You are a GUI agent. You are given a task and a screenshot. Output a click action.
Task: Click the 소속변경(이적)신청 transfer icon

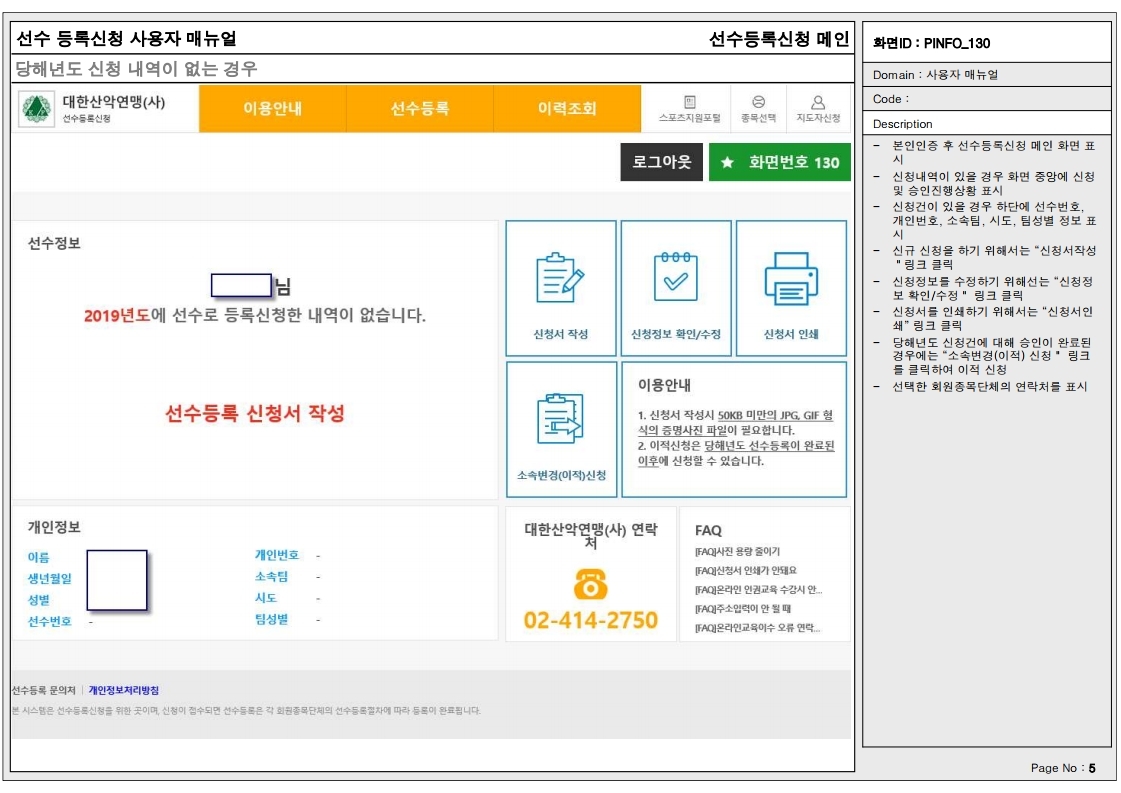coord(560,418)
